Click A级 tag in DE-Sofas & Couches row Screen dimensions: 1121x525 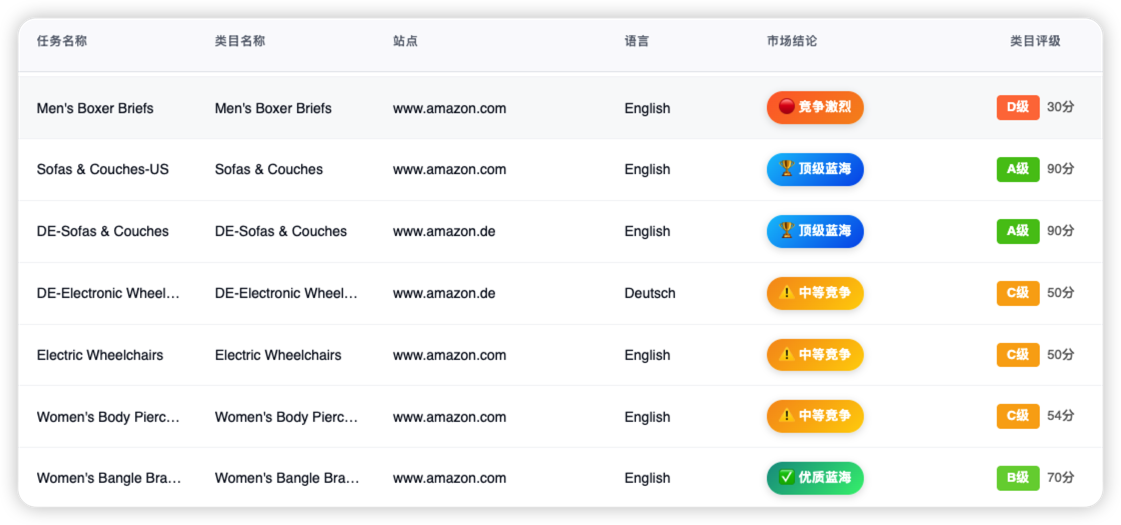tap(1018, 231)
